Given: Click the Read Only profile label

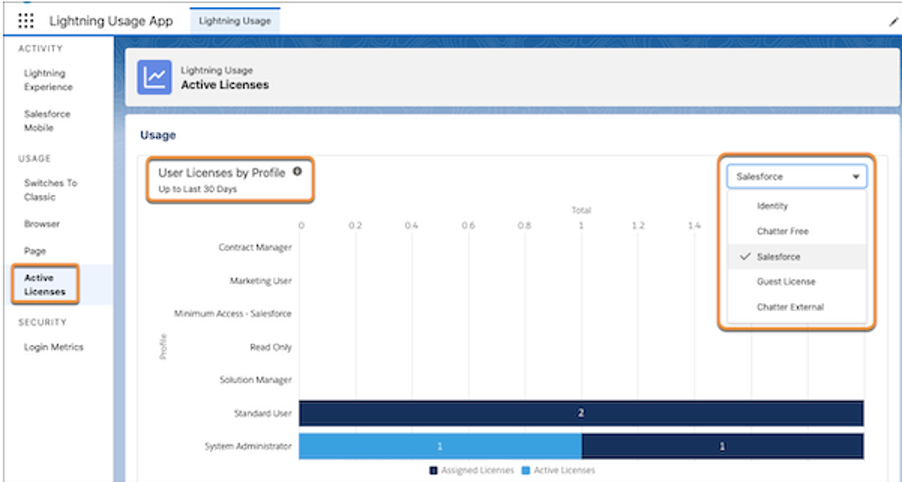Looking at the screenshot, I should tap(271, 347).
